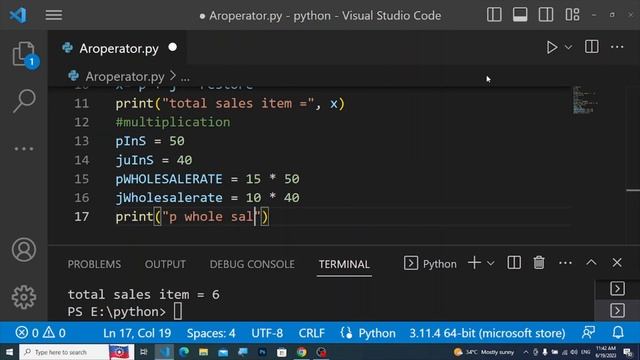Create a new terminal with the plus icon
The height and width of the screenshot is (360, 640).
coord(474,263)
